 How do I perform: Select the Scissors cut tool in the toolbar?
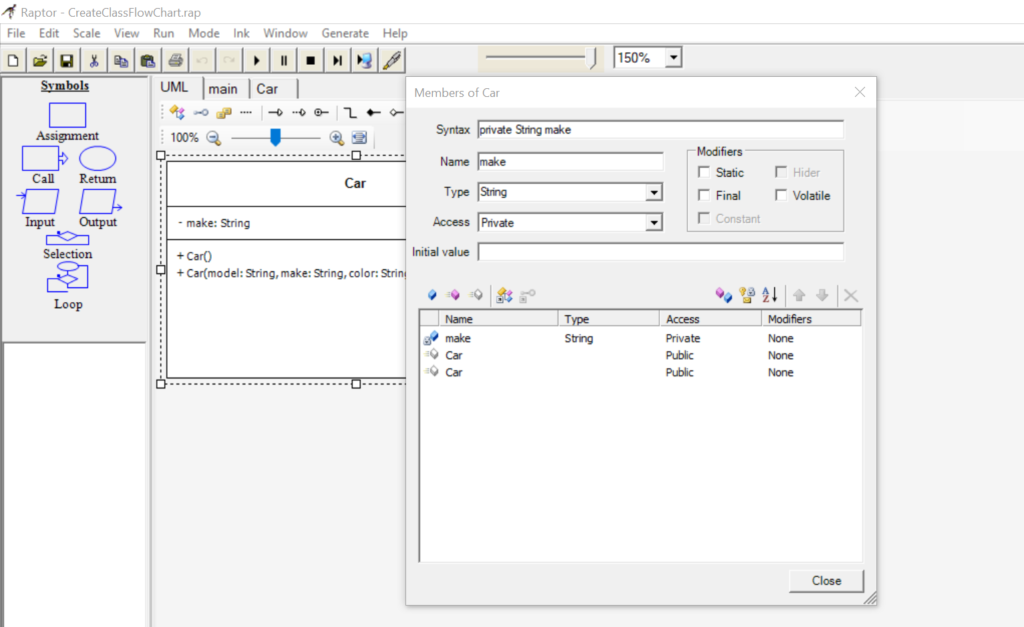point(93,60)
